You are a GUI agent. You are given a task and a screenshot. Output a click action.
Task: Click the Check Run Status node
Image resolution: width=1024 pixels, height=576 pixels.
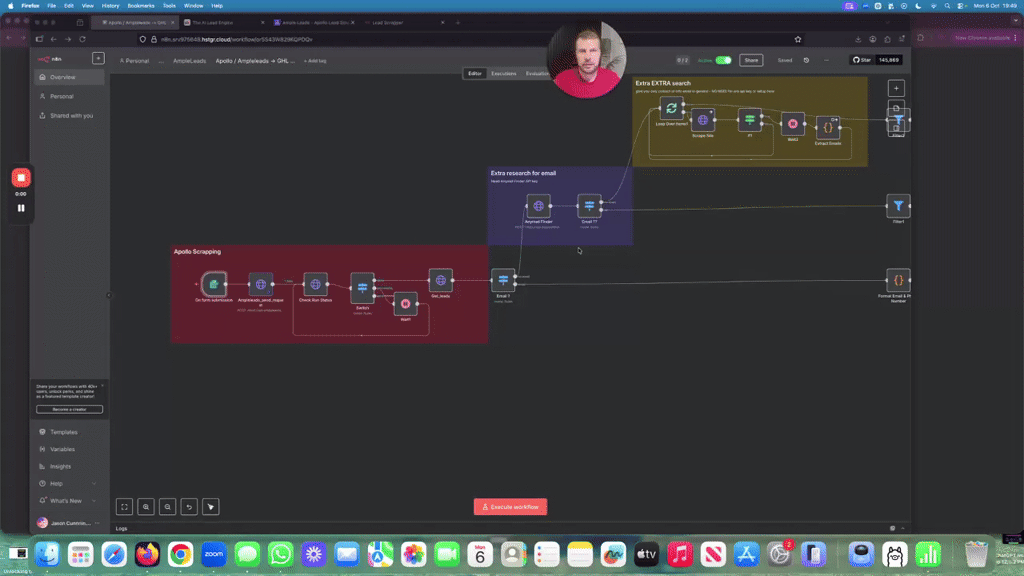click(x=317, y=283)
